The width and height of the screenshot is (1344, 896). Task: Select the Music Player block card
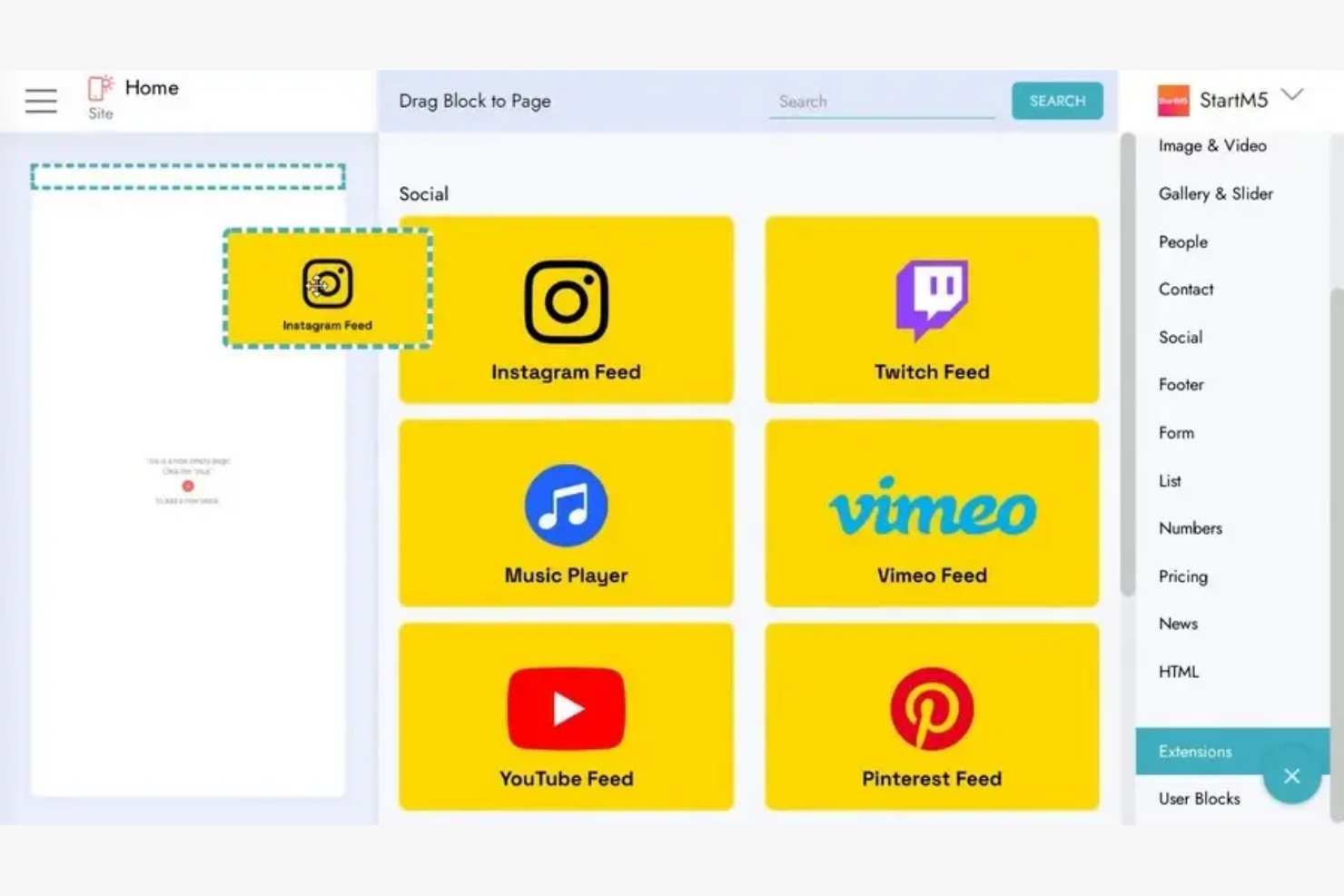[x=566, y=513]
